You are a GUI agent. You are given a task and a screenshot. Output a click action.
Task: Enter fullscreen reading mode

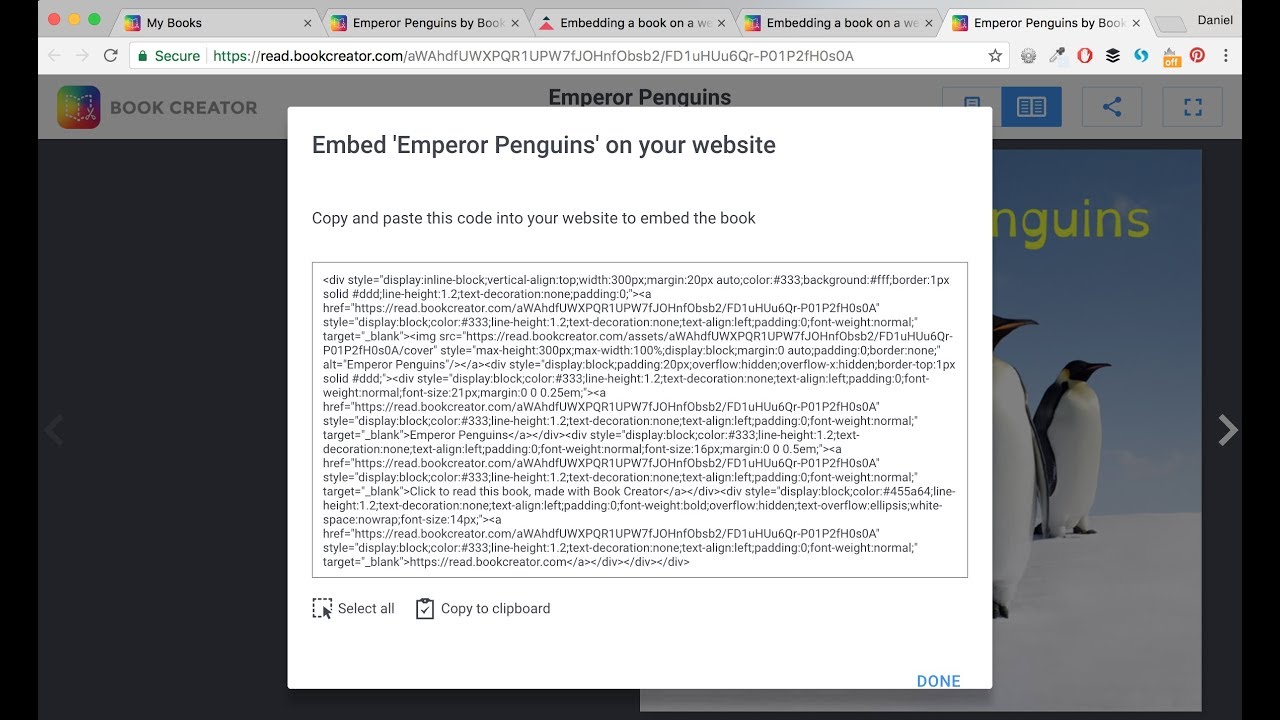(1192, 107)
